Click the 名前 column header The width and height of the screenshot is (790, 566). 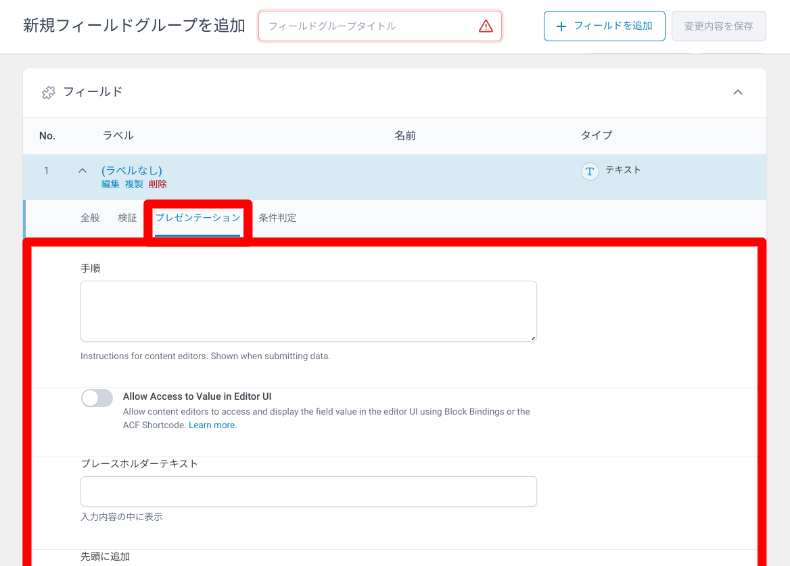click(405, 136)
